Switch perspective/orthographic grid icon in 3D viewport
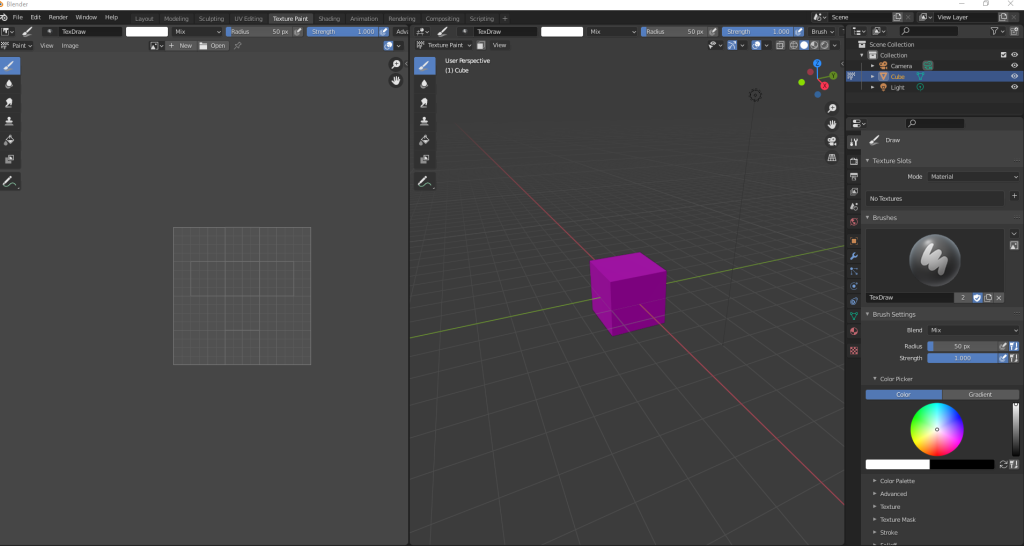 click(832, 157)
